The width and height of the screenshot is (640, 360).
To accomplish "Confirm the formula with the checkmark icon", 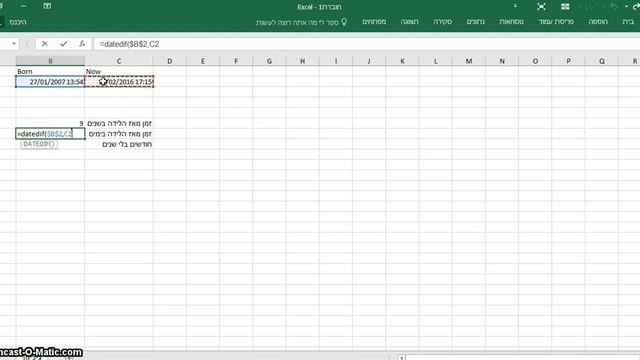I will [x=63, y=44].
